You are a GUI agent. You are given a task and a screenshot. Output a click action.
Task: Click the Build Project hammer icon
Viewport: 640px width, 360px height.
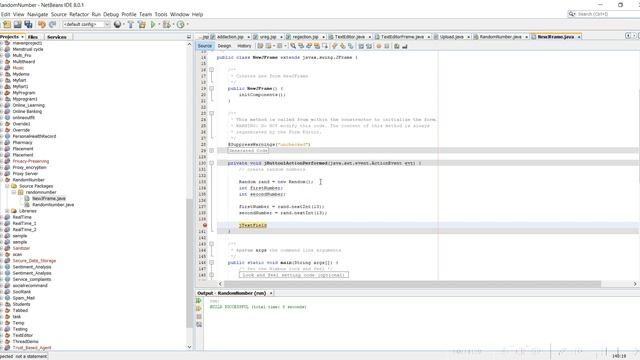(131, 25)
